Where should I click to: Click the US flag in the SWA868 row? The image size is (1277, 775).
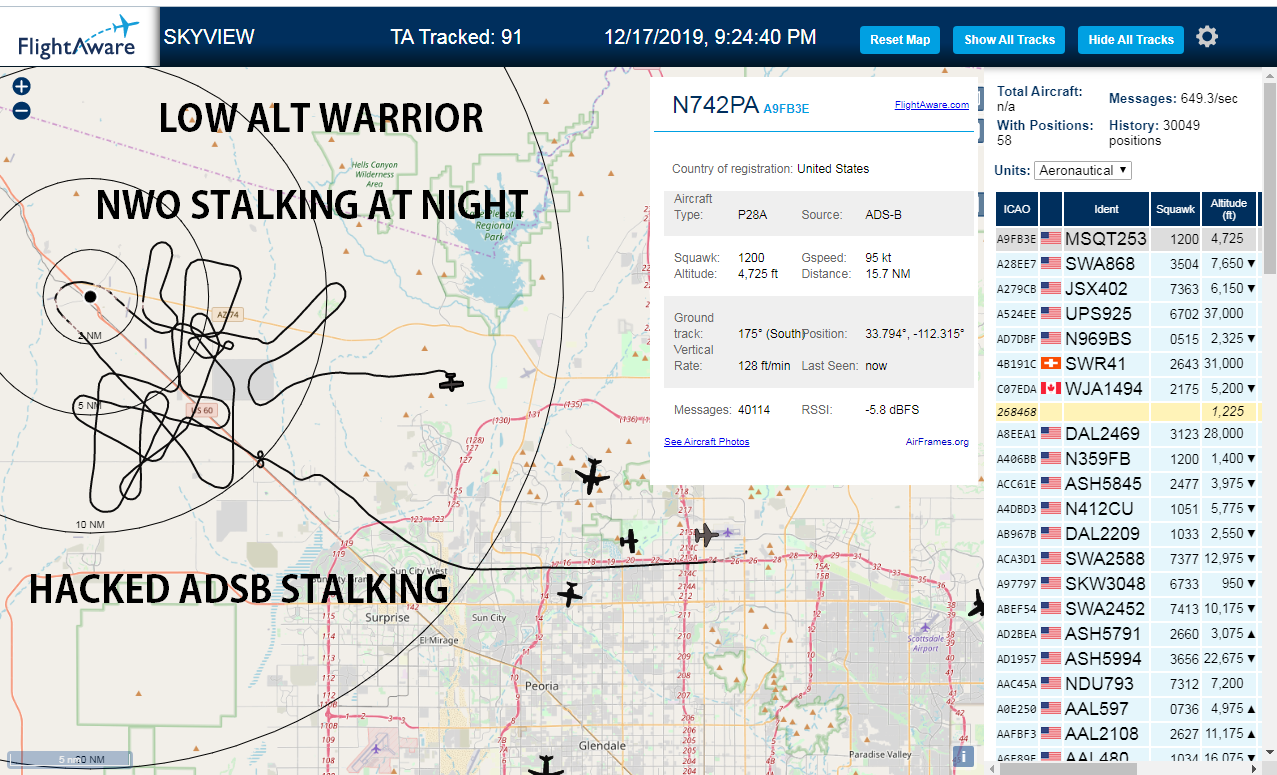(1050, 264)
